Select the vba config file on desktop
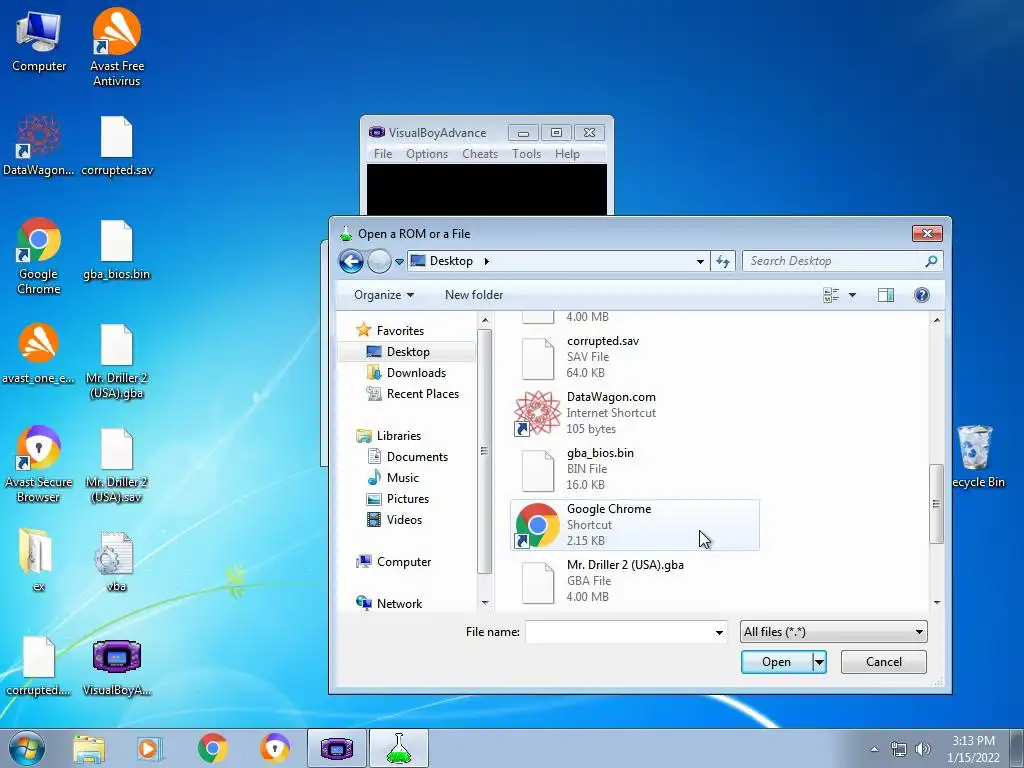 tap(117, 562)
